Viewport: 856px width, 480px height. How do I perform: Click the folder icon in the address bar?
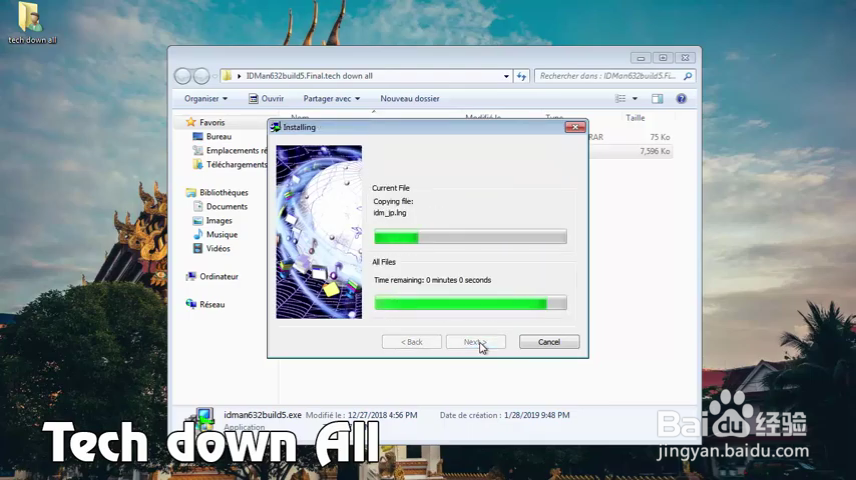coord(227,76)
